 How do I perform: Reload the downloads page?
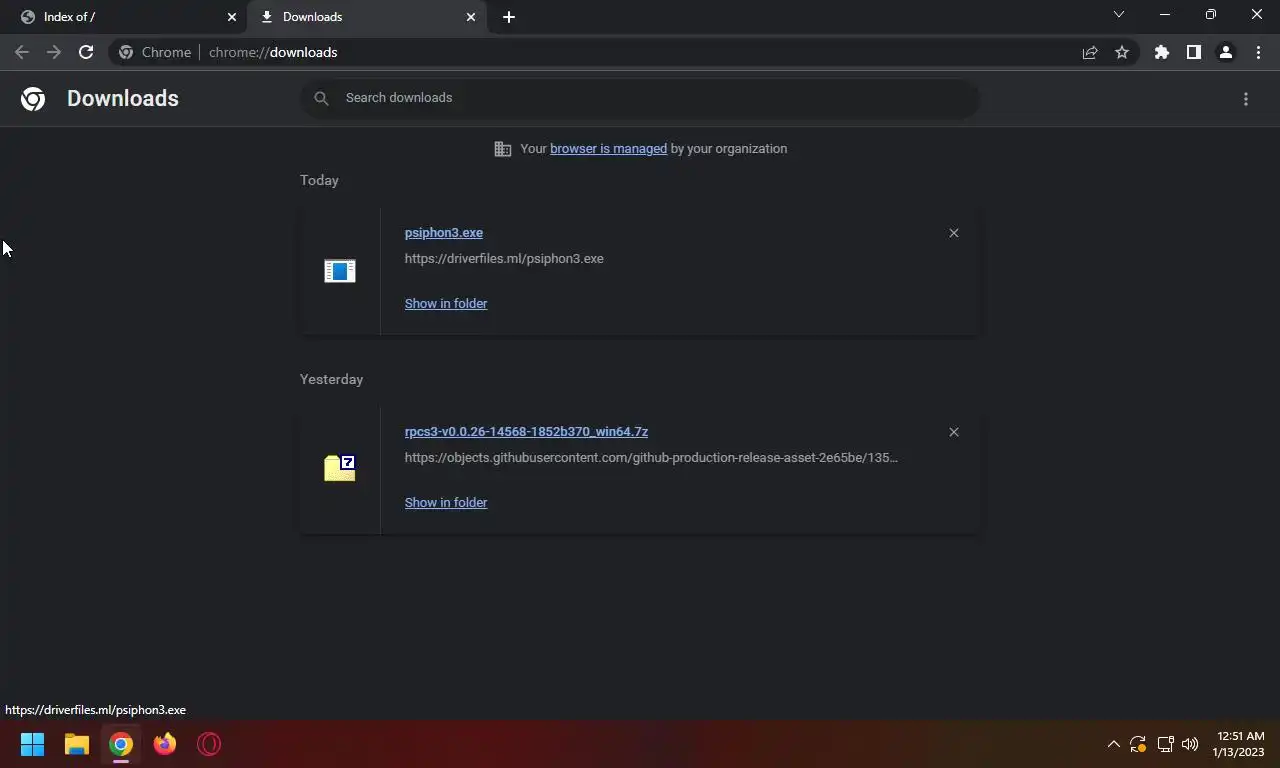click(x=86, y=52)
